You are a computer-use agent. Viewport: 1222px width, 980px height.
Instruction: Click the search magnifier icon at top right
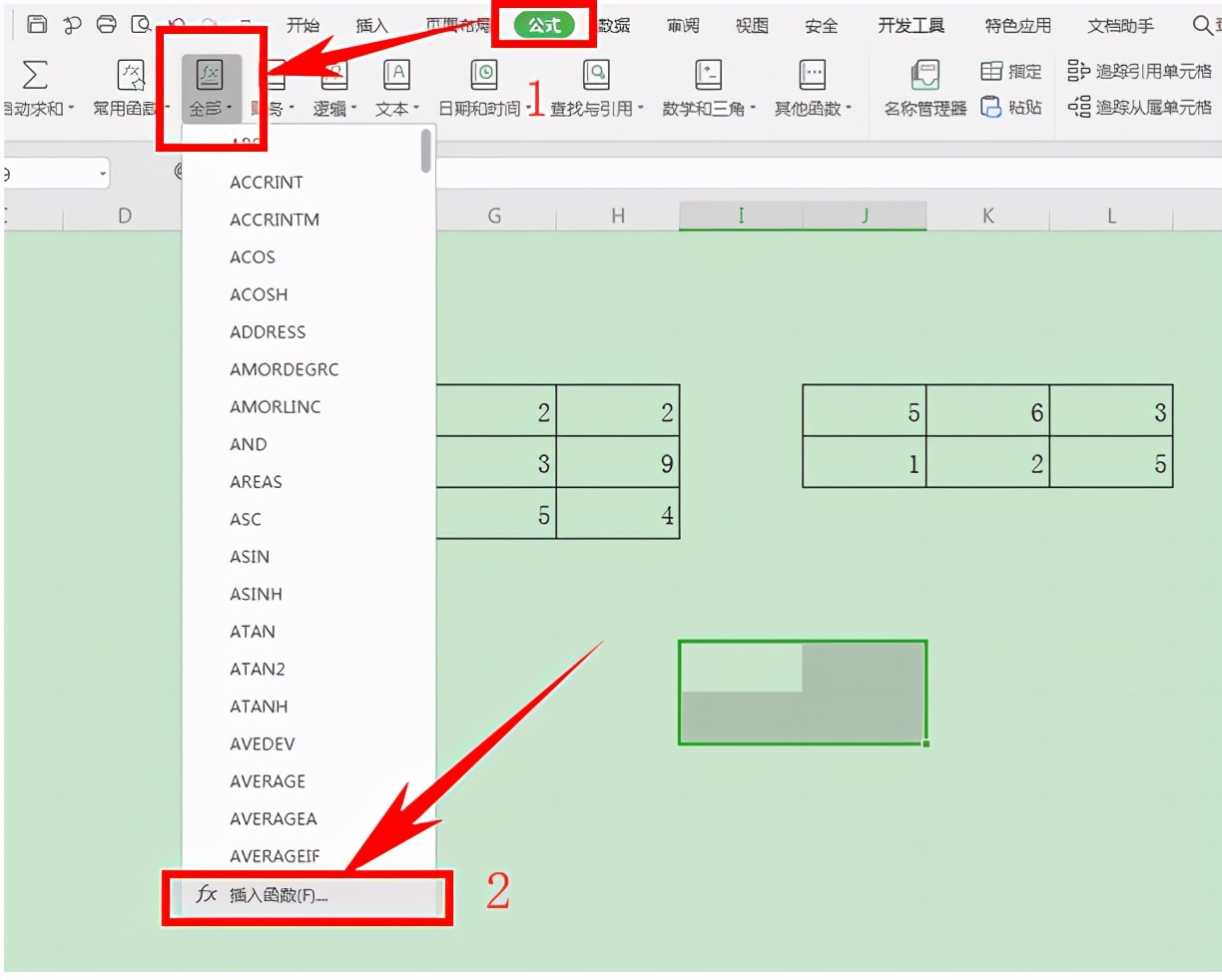(1205, 25)
